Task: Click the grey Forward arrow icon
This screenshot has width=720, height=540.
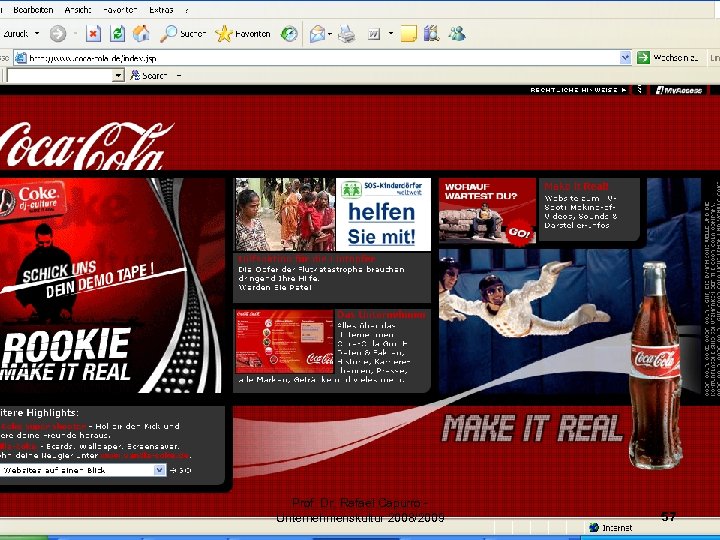Action: pos(58,34)
